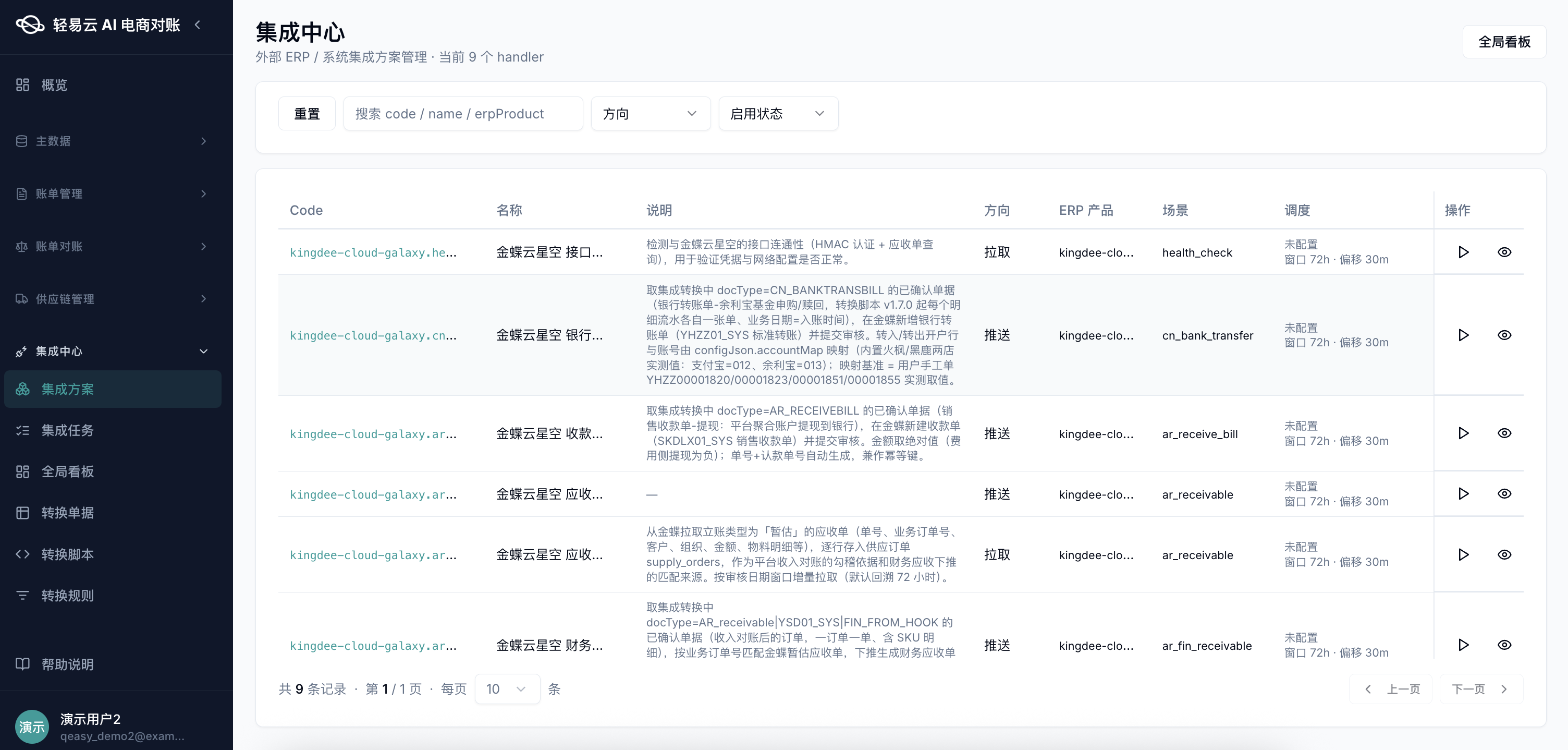This screenshot has height=750, width=1568.
Task: Click the 转换规则 filter icon
Action: (x=22, y=595)
